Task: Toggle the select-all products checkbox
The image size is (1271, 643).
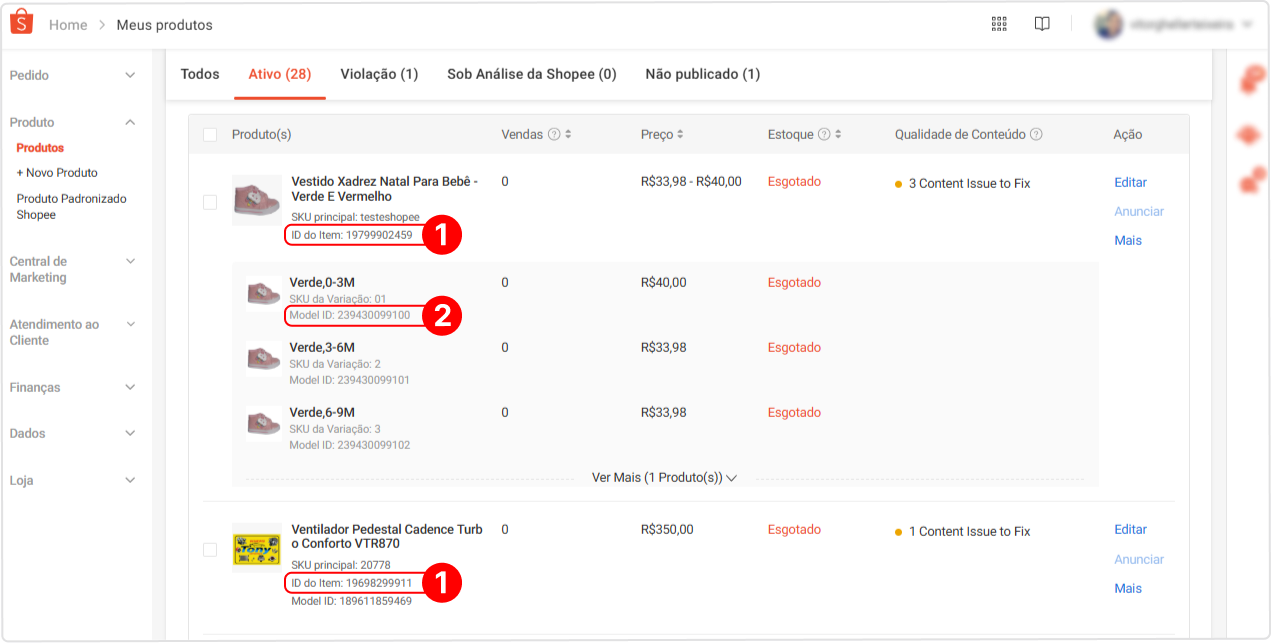Action: tap(210, 135)
